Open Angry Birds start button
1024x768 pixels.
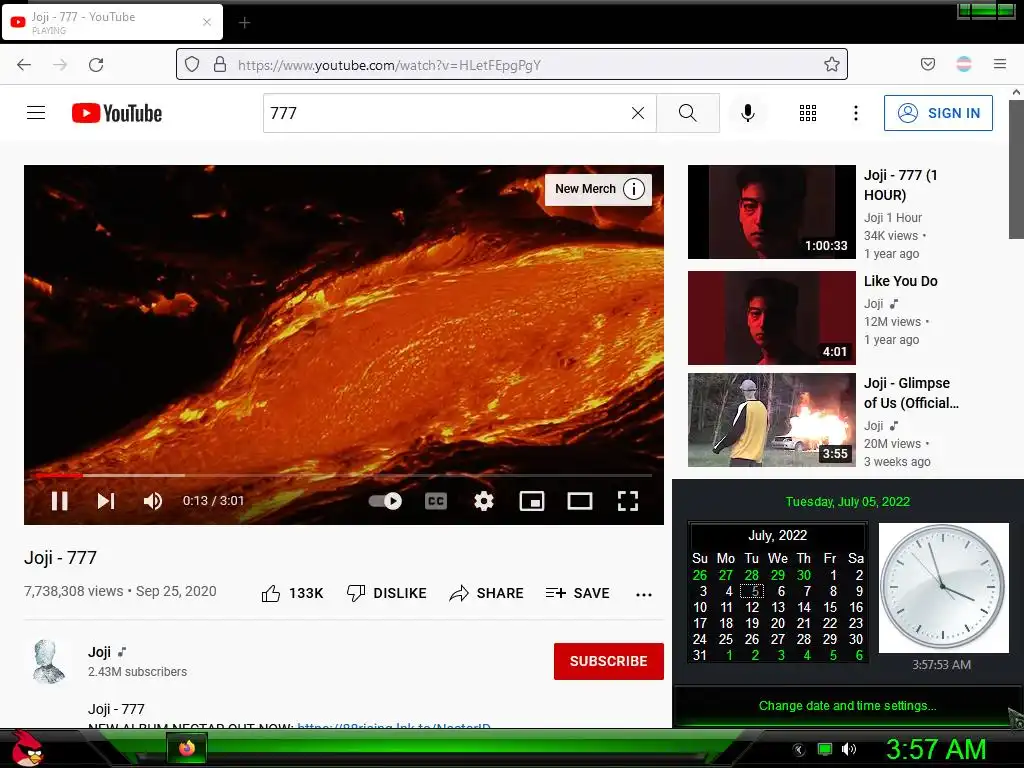pos(27,748)
